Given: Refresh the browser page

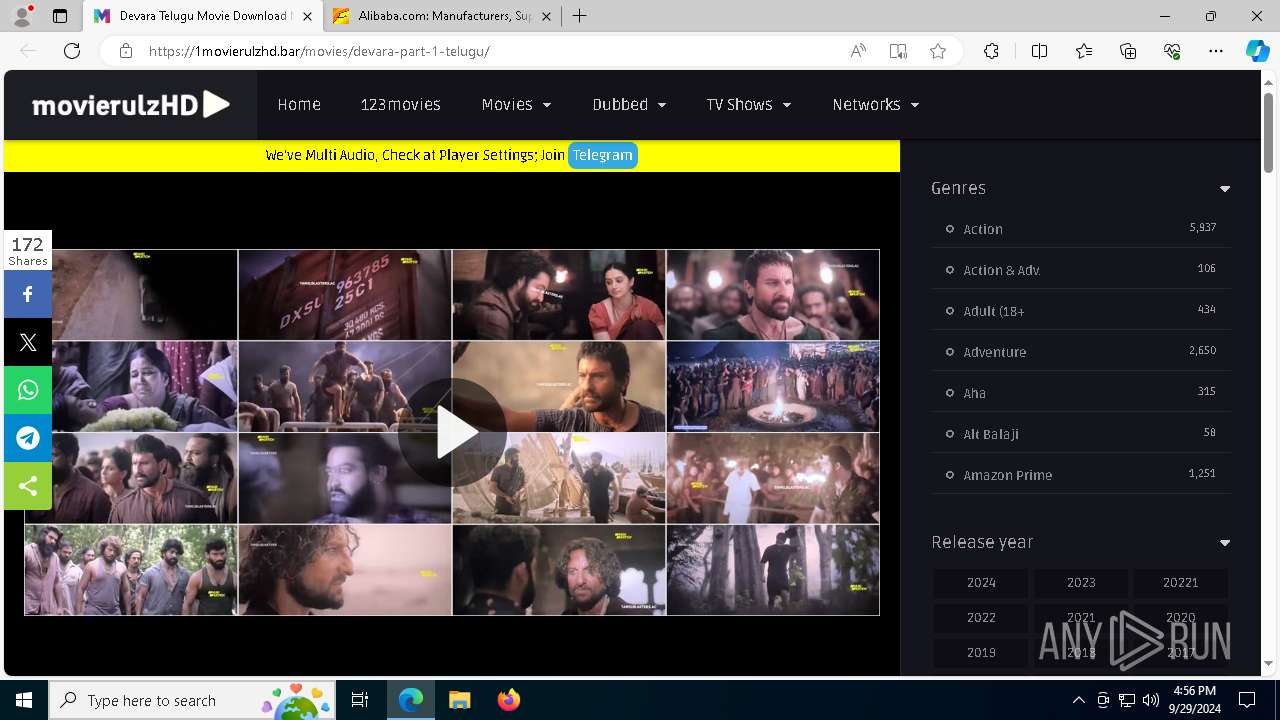Looking at the screenshot, I should coord(72,51).
